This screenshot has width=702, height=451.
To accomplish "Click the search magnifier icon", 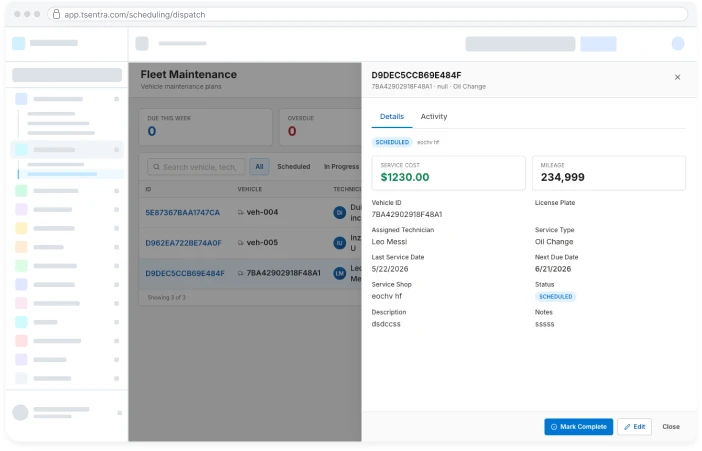I will pos(156,167).
